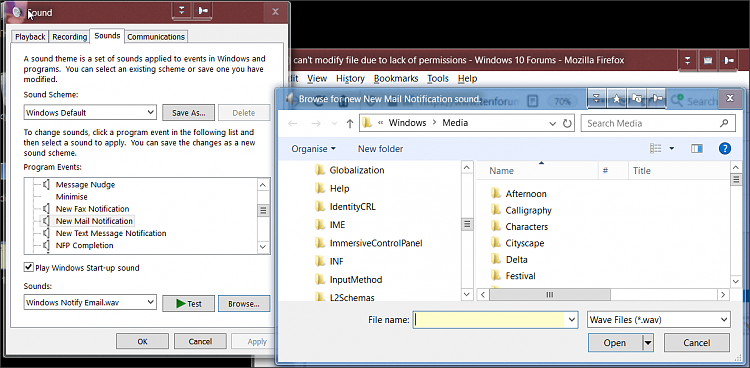This screenshot has width=750, height=368.
Task: Open the Firefox View menu
Action: click(317, 78)
